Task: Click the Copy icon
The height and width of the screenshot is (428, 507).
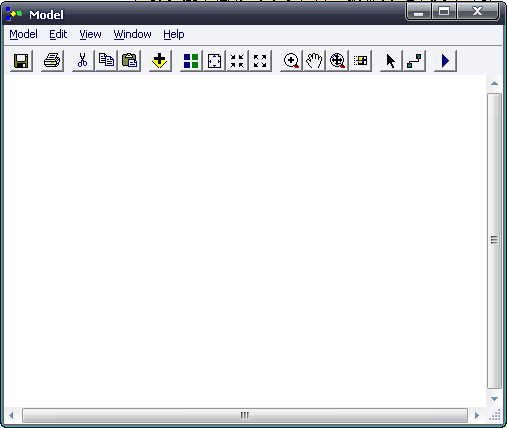Action: point(106,61)
